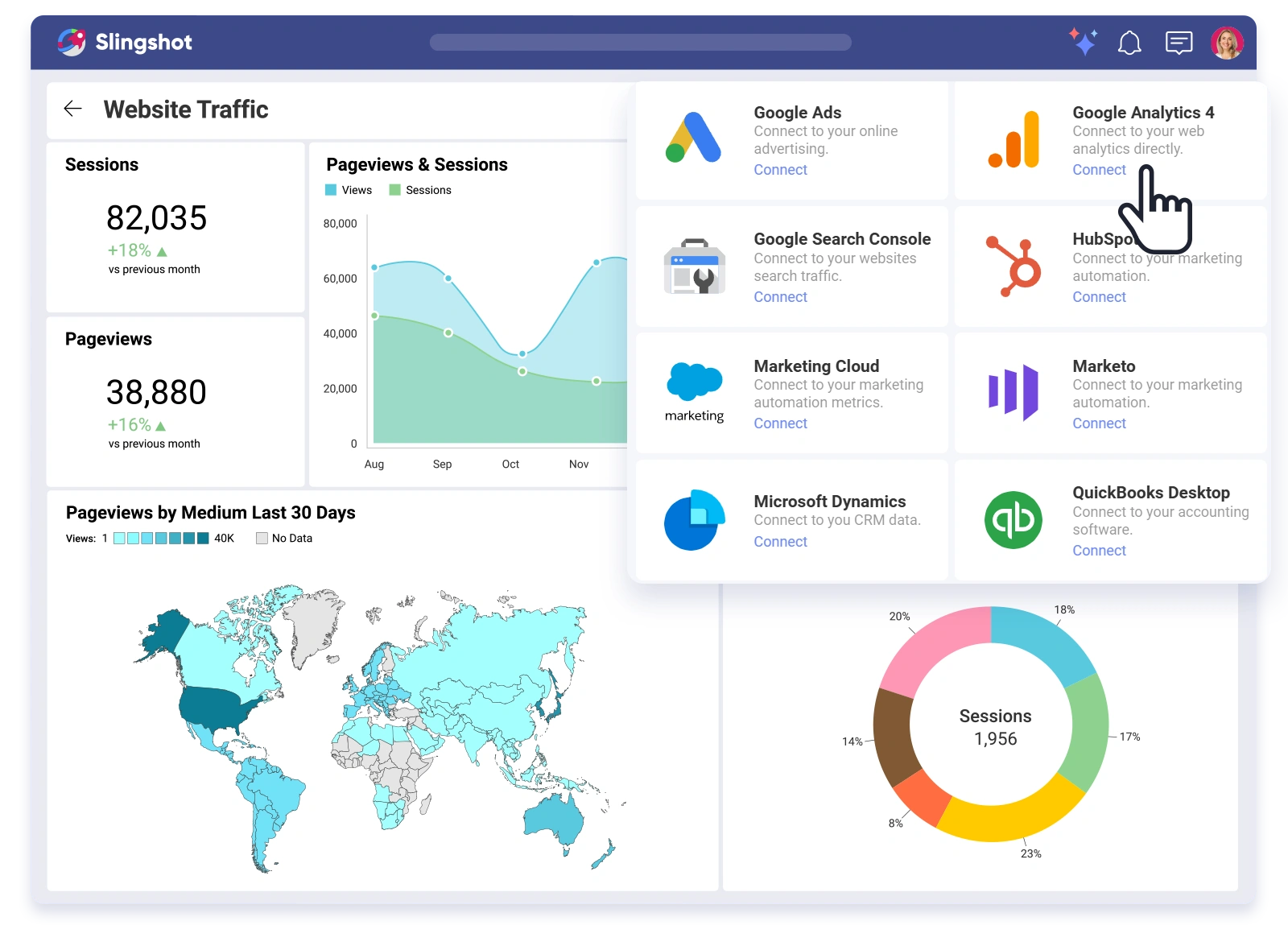Connect the HubSpot integration

pyautogui.click(x=1098, y=296)
